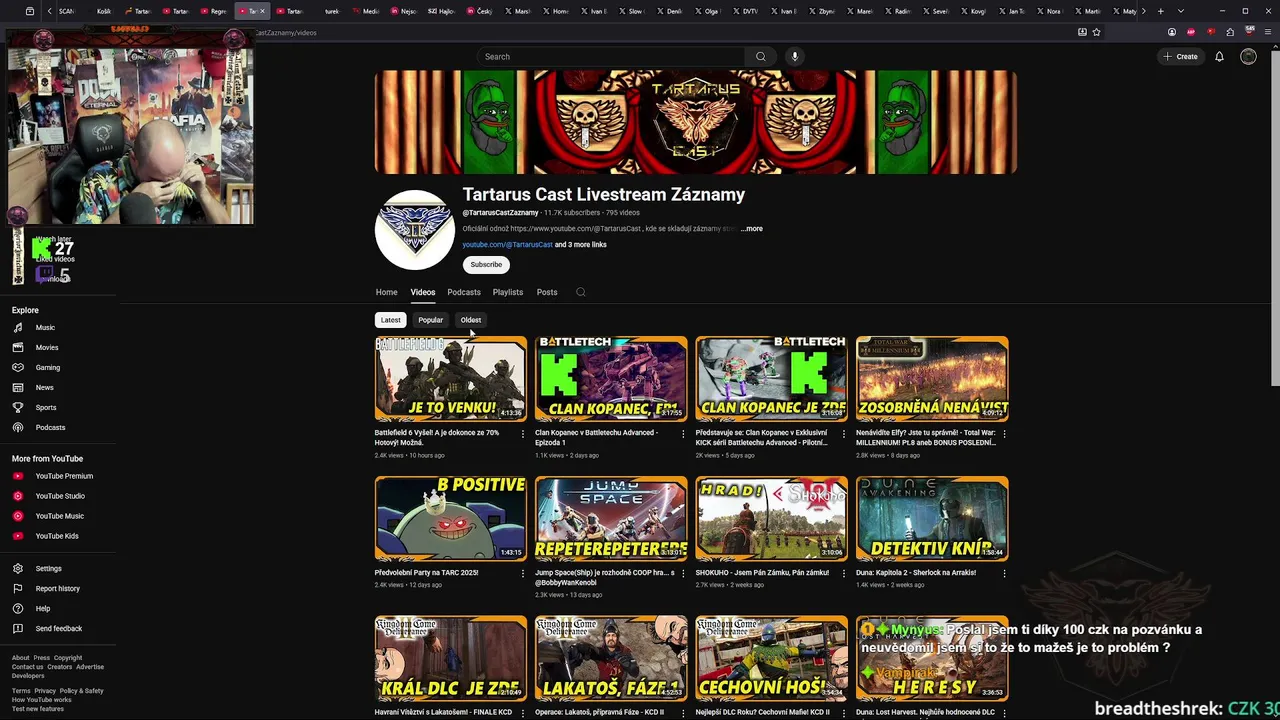1280x720 pixels.
Task: Open title 'Předvolební Party na TARC 2025!'
Action: point(426,573)
